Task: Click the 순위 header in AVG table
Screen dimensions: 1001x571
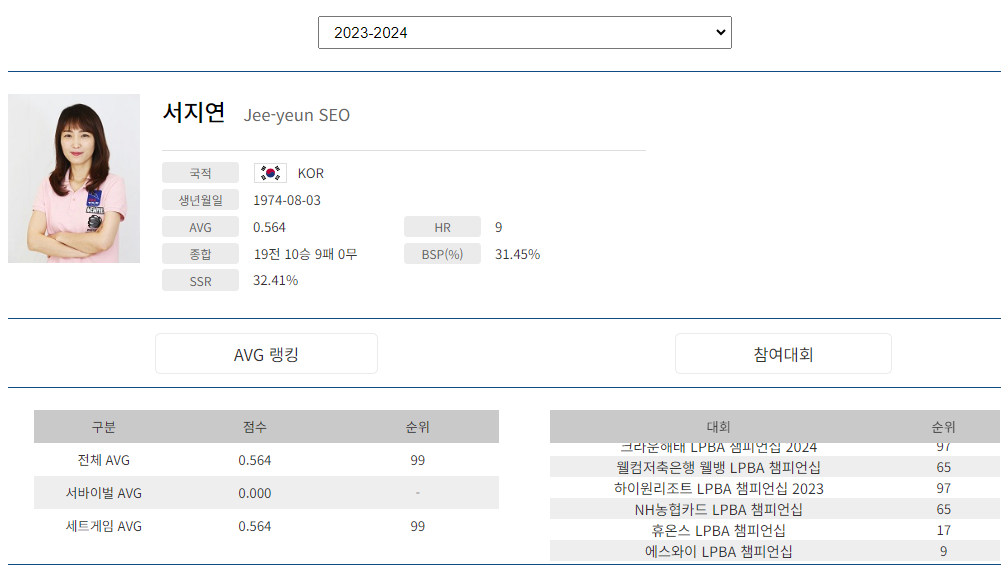Action: pyautogui.click(x=418, y=427)
